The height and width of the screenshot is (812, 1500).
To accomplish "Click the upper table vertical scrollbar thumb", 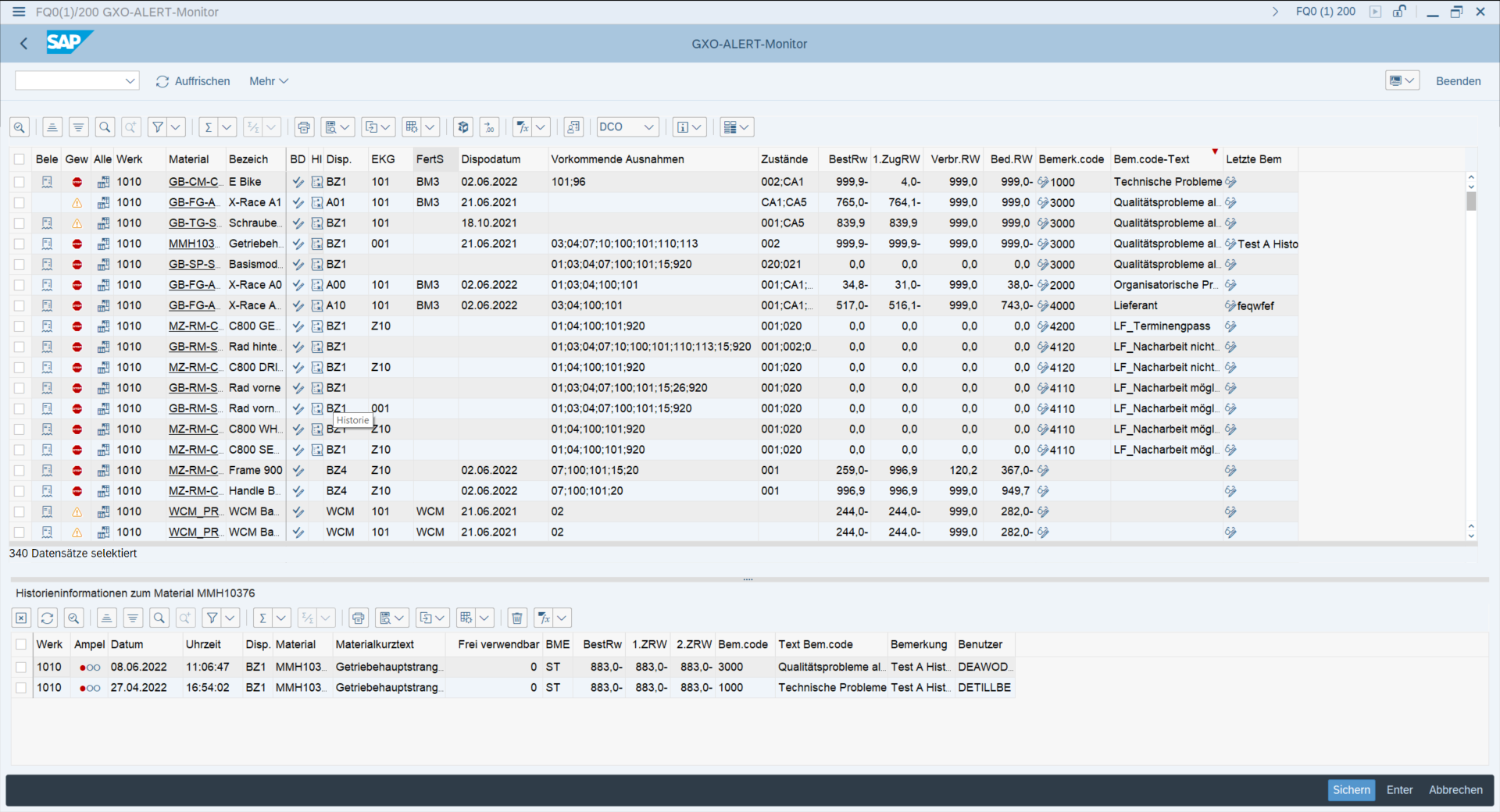I will click(x=1471, y=201).
